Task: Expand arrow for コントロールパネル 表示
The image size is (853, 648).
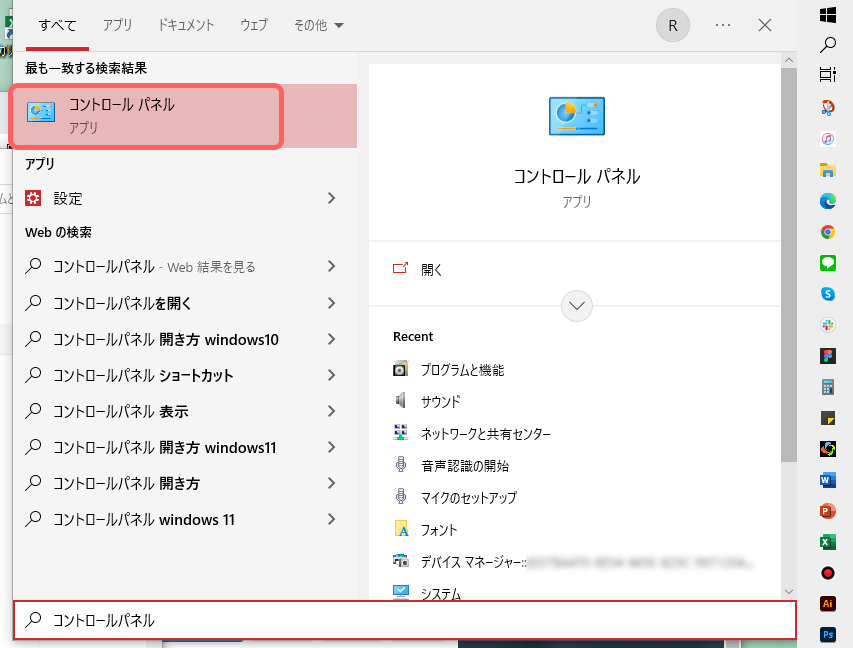Action: tap(332, 411)
